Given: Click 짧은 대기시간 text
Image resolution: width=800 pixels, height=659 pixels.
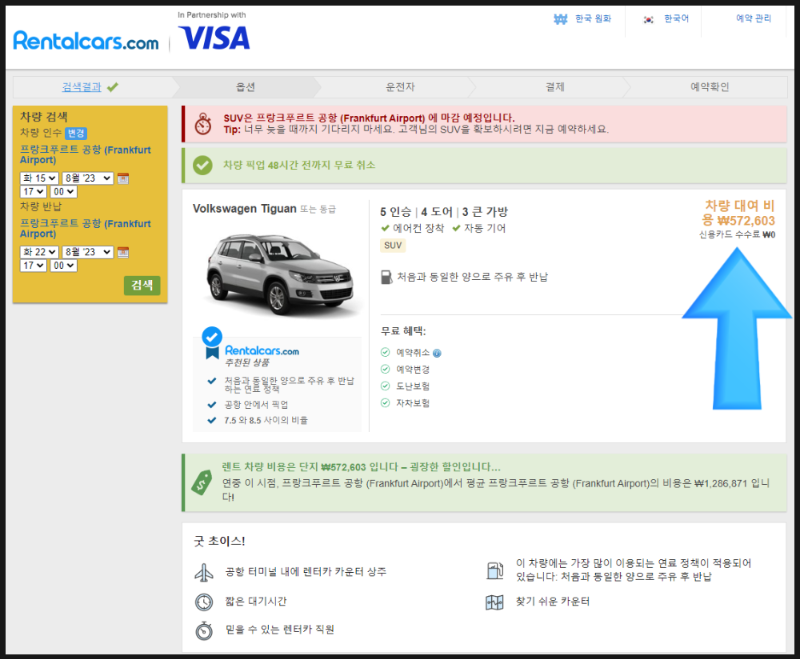Looking at the screenshot, I should (256, 601).
